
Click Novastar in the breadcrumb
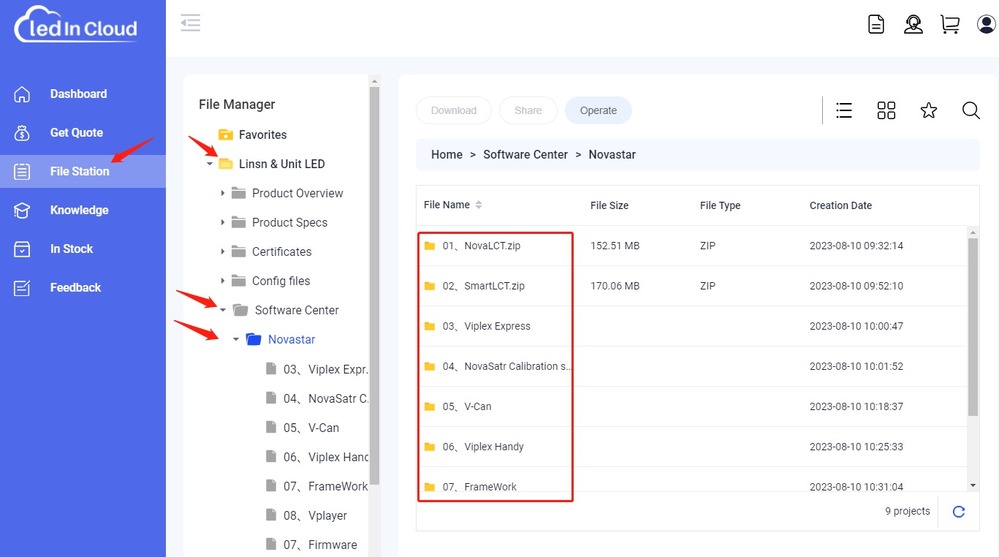pyautogui.click(x=612, y=154)
